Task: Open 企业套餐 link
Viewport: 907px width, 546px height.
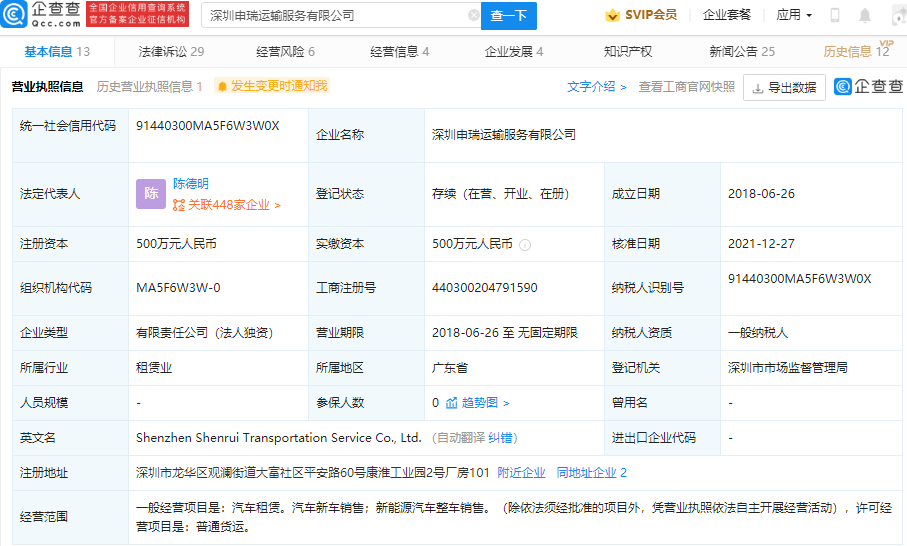Action: (x=727, y=15)
